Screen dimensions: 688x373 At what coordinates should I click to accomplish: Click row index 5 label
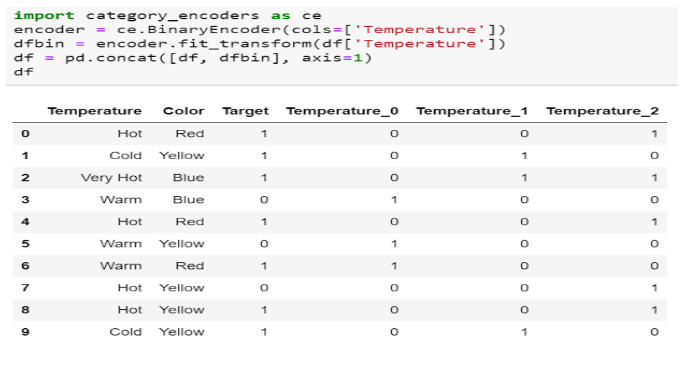pos(25,244)
